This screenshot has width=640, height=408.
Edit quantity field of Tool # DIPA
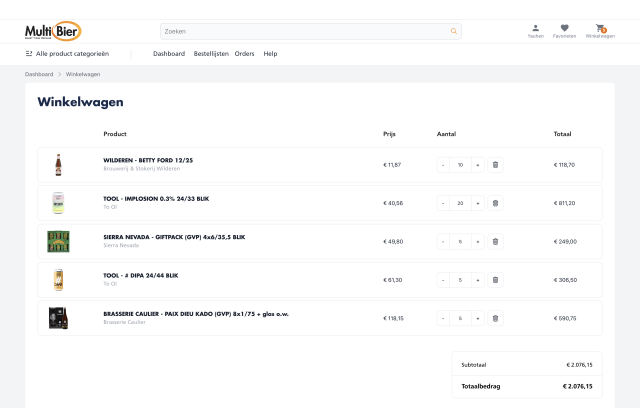pyautogui.click(x=460, y=280)
